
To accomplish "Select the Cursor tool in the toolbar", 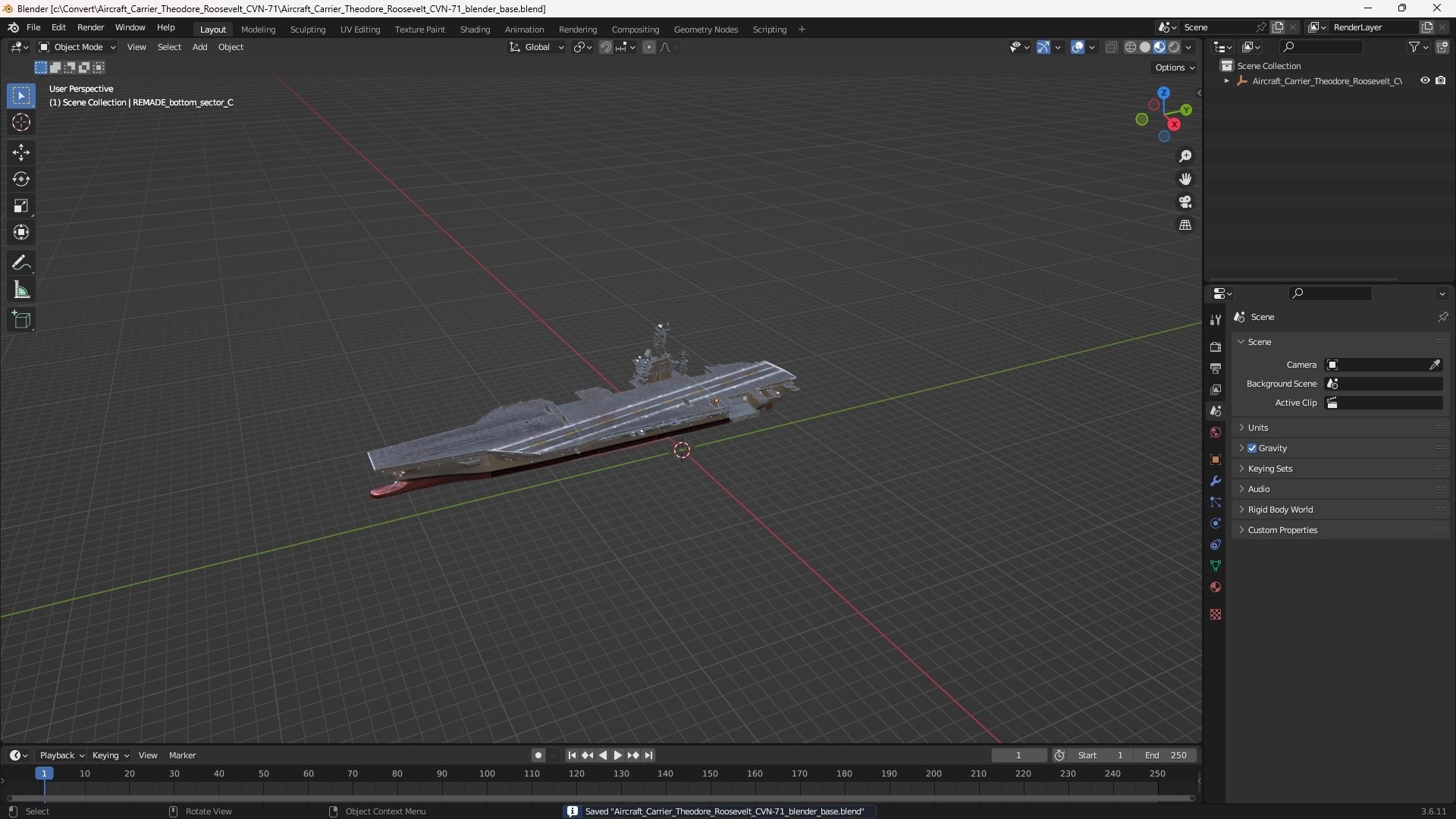I will tap(21, 122).
